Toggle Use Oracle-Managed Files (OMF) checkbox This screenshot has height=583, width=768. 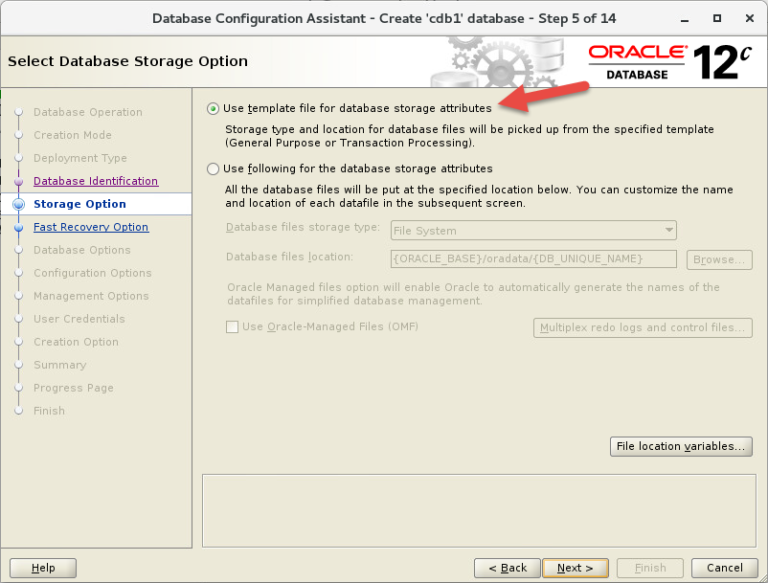[x=232, y=327]
